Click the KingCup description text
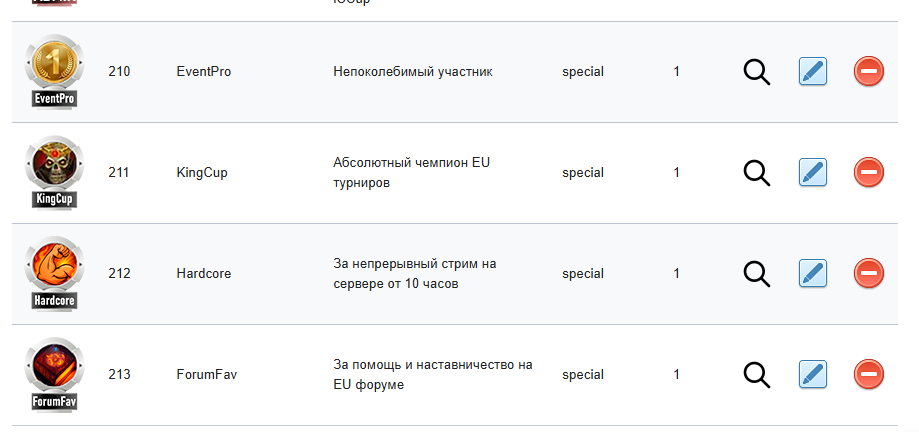 (411, 172)
